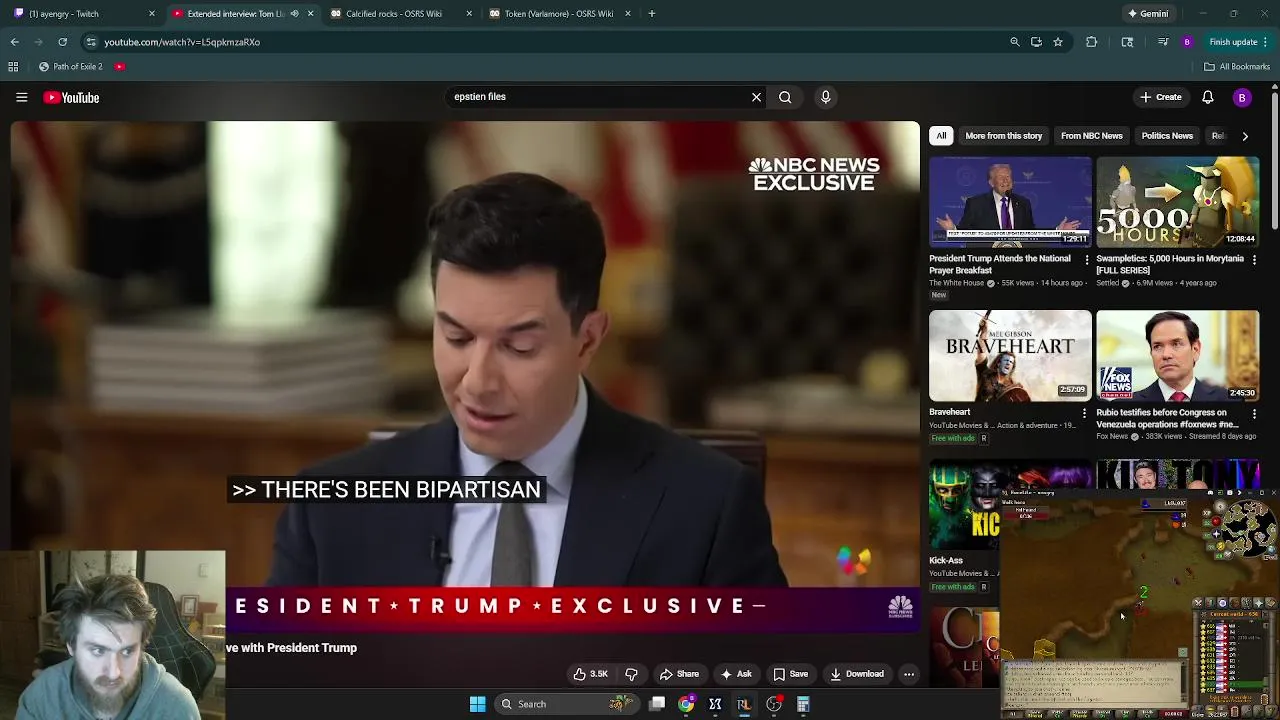Click the Ask button
1280x720 pixels.
pyautogui.click(x=736, y=674)
